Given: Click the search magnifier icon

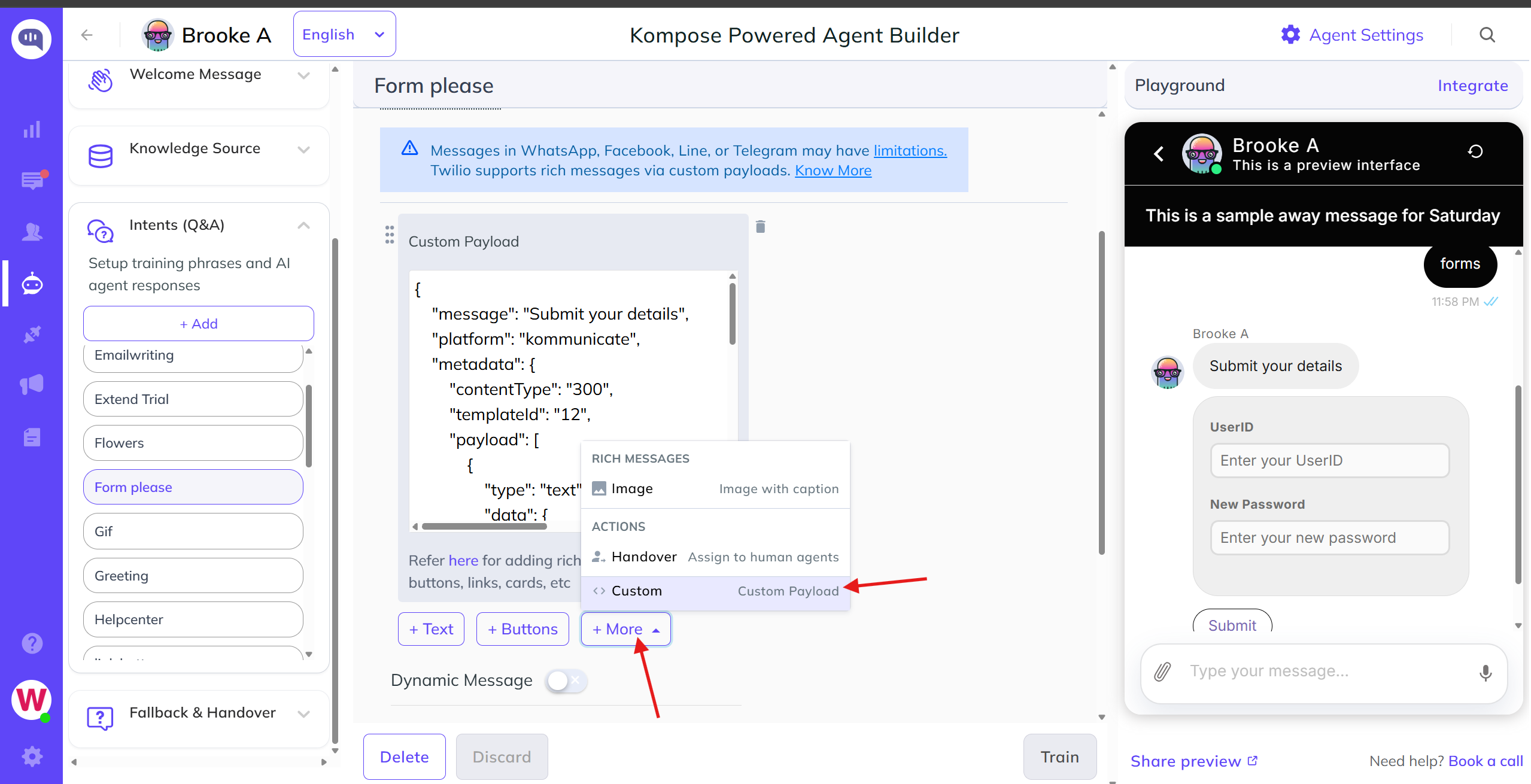Looking at the screenshot, I should (x=1487, y=35).
